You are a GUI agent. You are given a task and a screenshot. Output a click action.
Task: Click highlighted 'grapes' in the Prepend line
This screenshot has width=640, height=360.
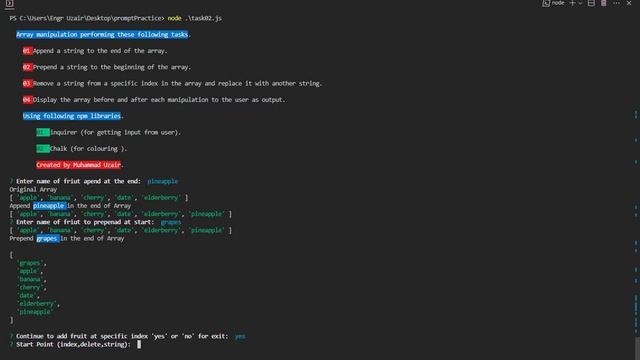(47, 238)
